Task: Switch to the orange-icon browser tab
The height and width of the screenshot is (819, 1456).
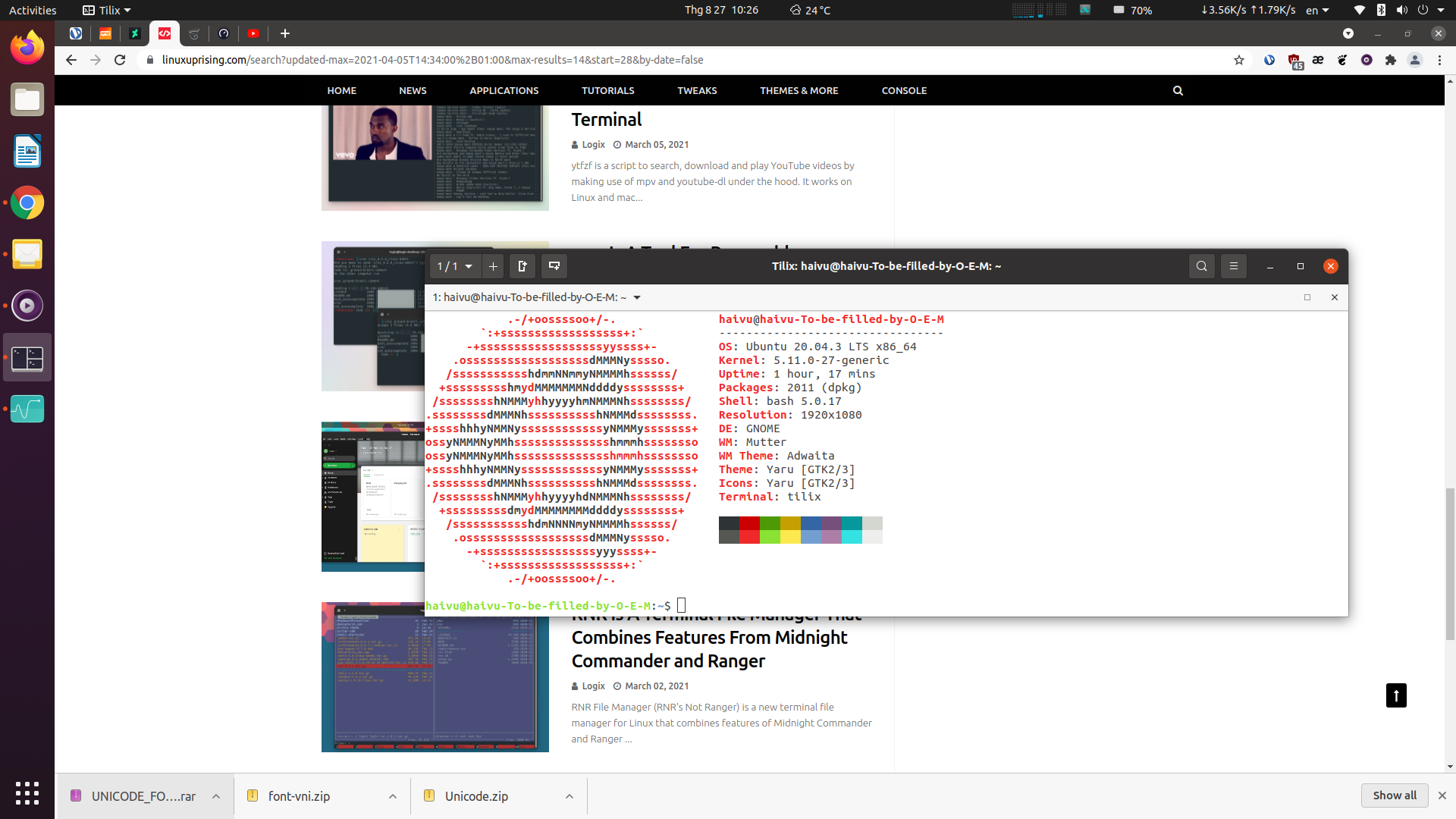Action: pos(105,33)
